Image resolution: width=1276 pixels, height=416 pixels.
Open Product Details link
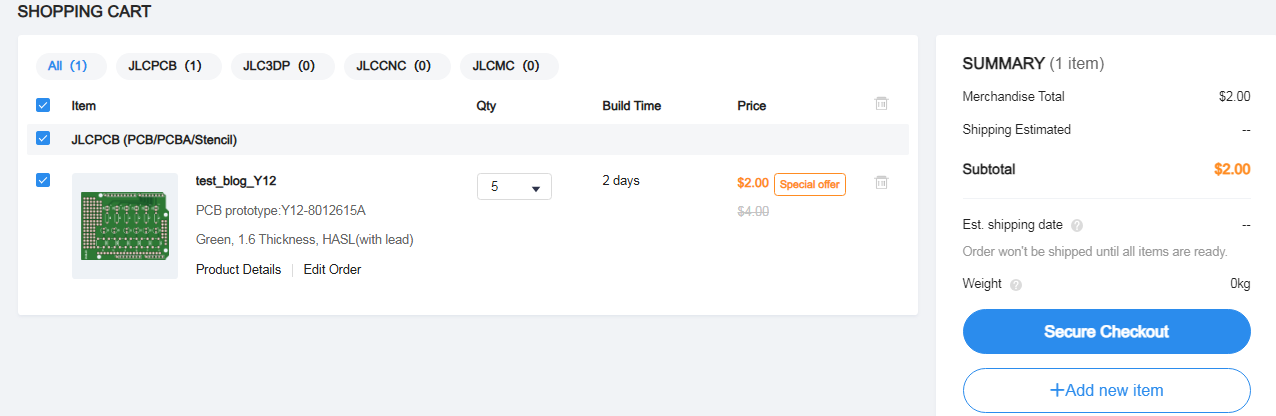pyautogui.click(x=238, y=269)
